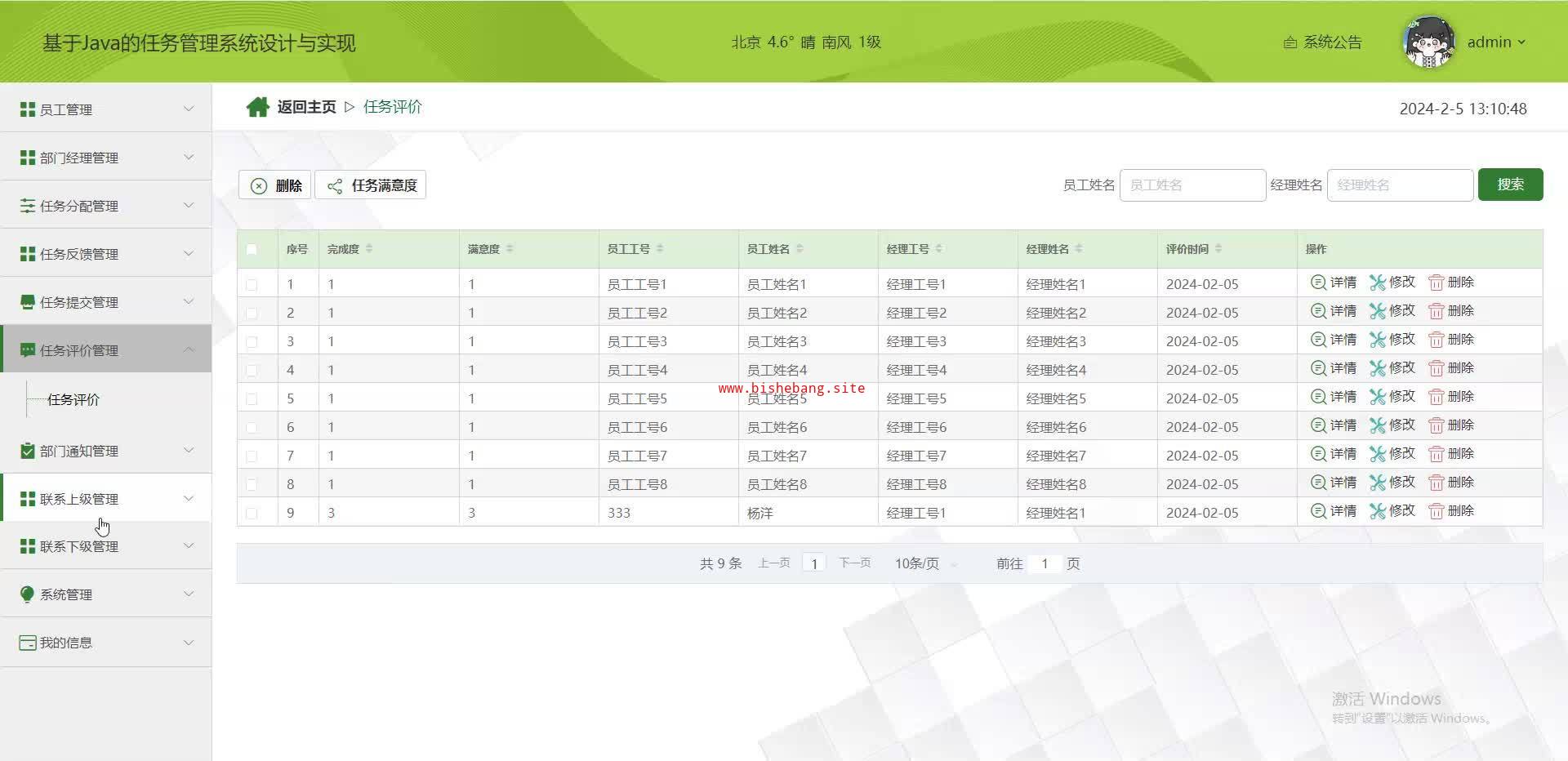The height and width of the screenshot is (761, 1568).
Task: Click the 系统管理 bulb icon
Action: (28, 594)
